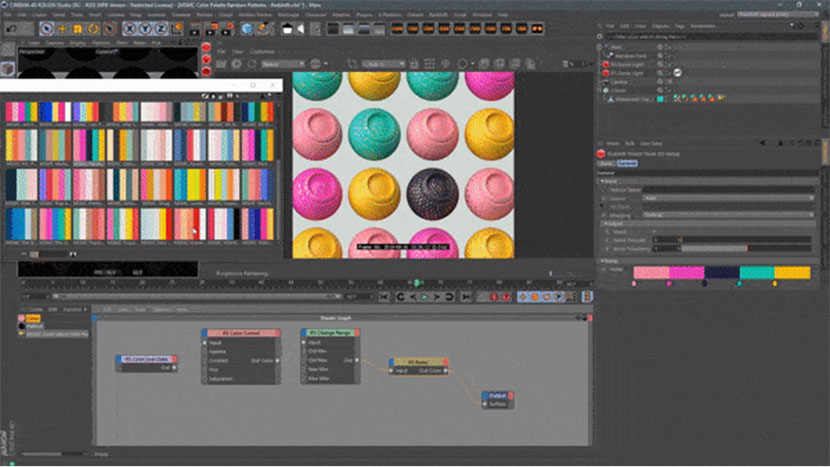Select the Color material in Material Manager

pos(33,318)
